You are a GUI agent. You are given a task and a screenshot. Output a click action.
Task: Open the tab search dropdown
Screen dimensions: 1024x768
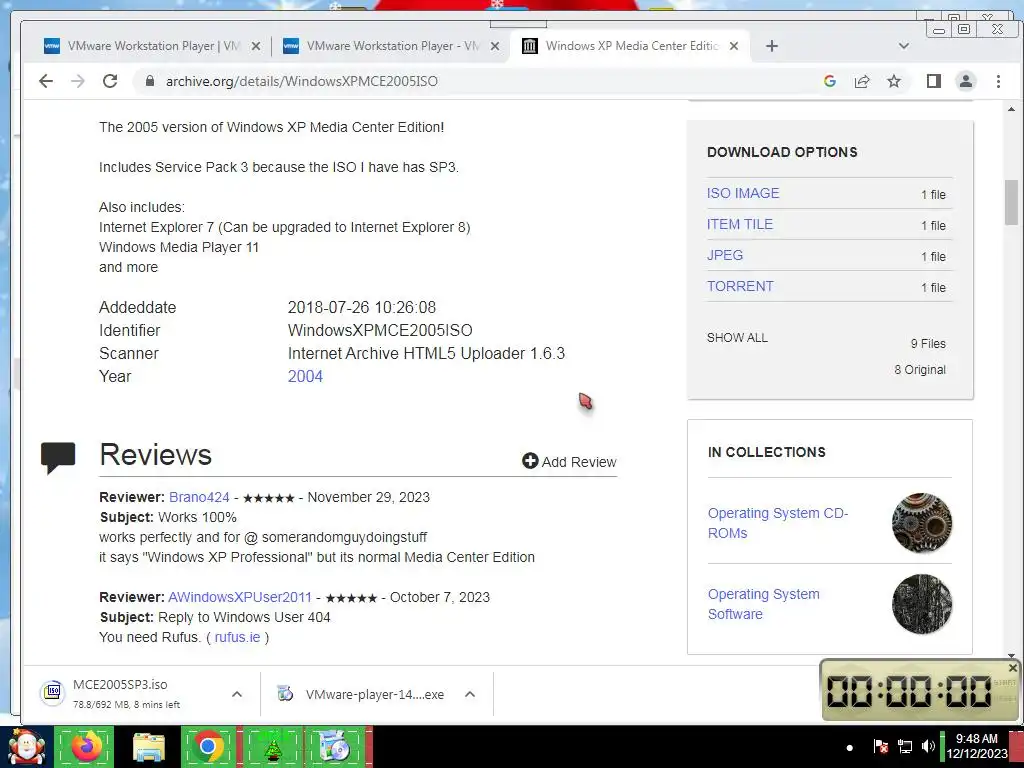(x=904, y=46)
